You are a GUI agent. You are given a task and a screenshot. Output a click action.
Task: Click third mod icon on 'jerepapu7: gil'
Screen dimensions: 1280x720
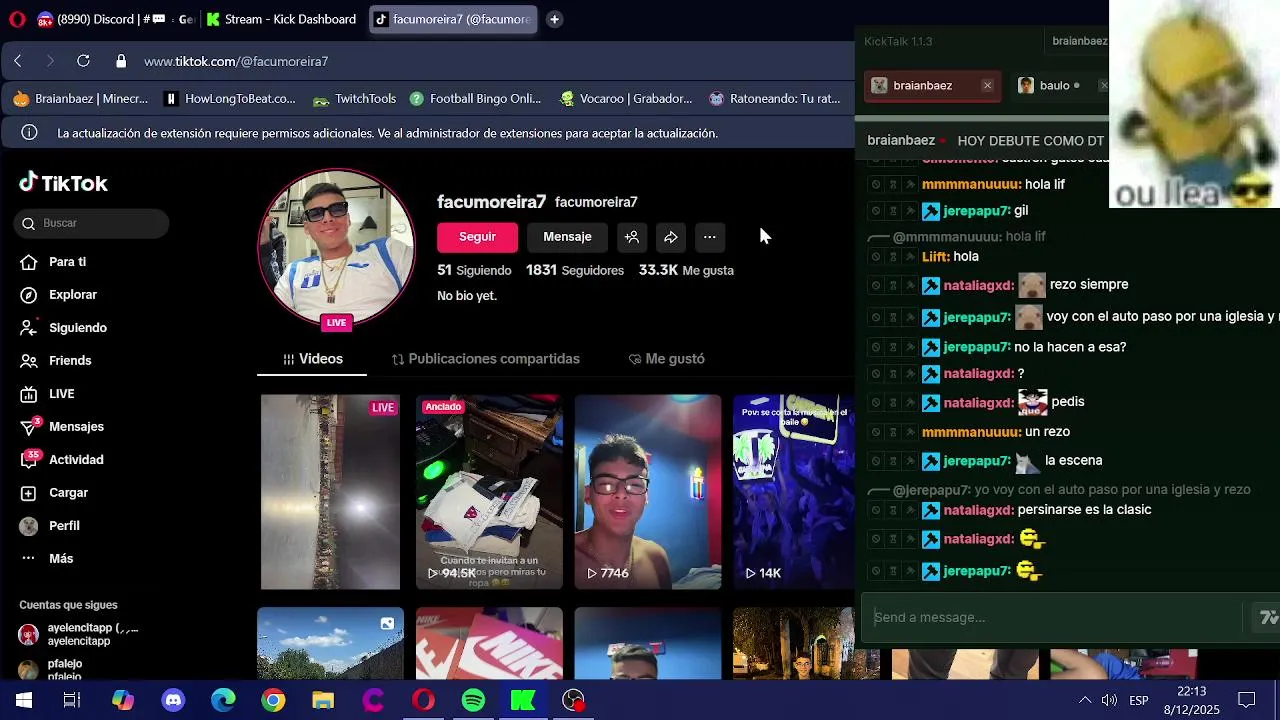(911, 211)
